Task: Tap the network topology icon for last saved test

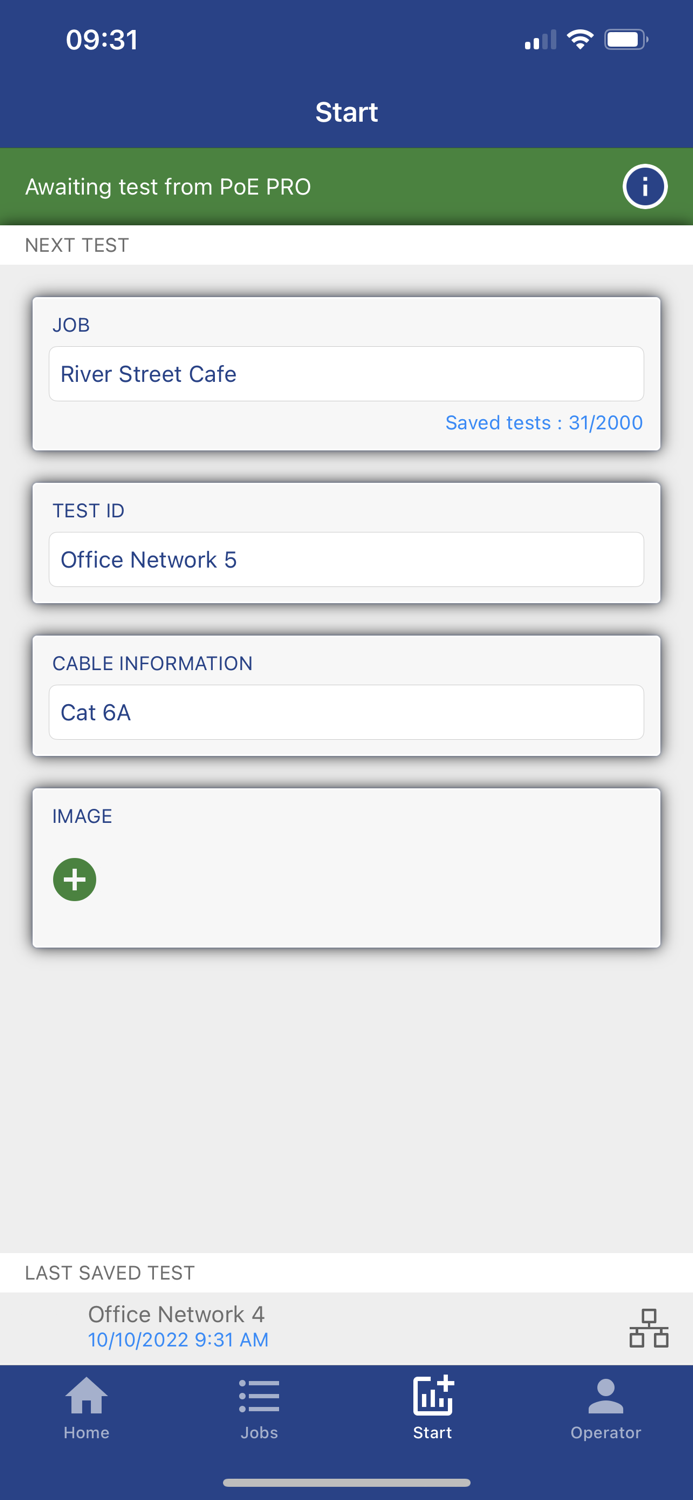Action: tap(650, 1329)
